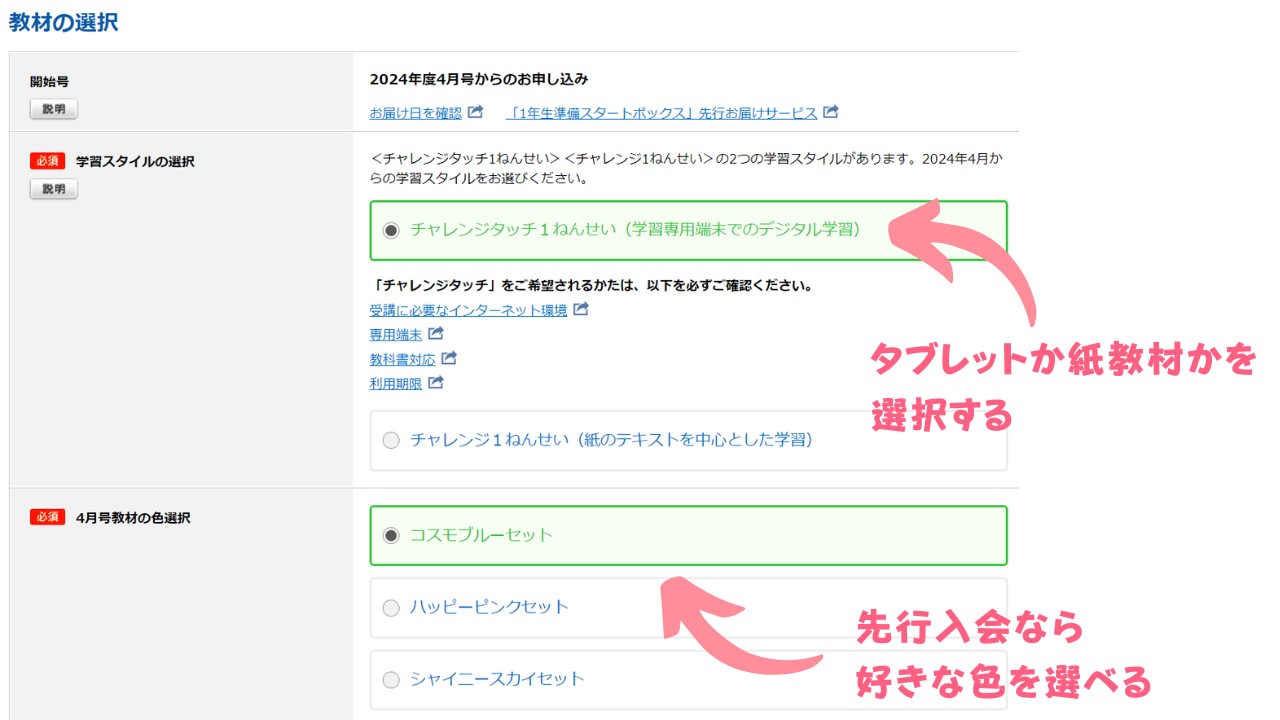Click external-link icon beside 専用端末
1280x720 pixels.
(436, 333)
